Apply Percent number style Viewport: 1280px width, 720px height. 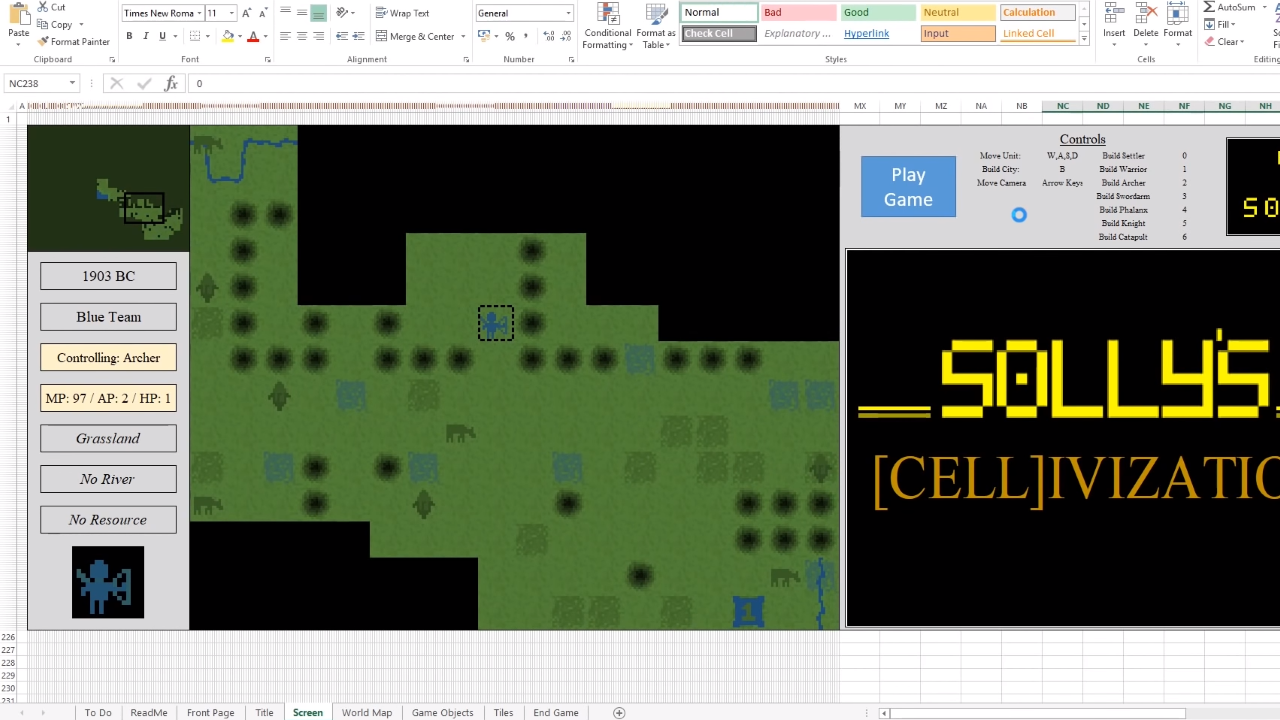(509, 36)
